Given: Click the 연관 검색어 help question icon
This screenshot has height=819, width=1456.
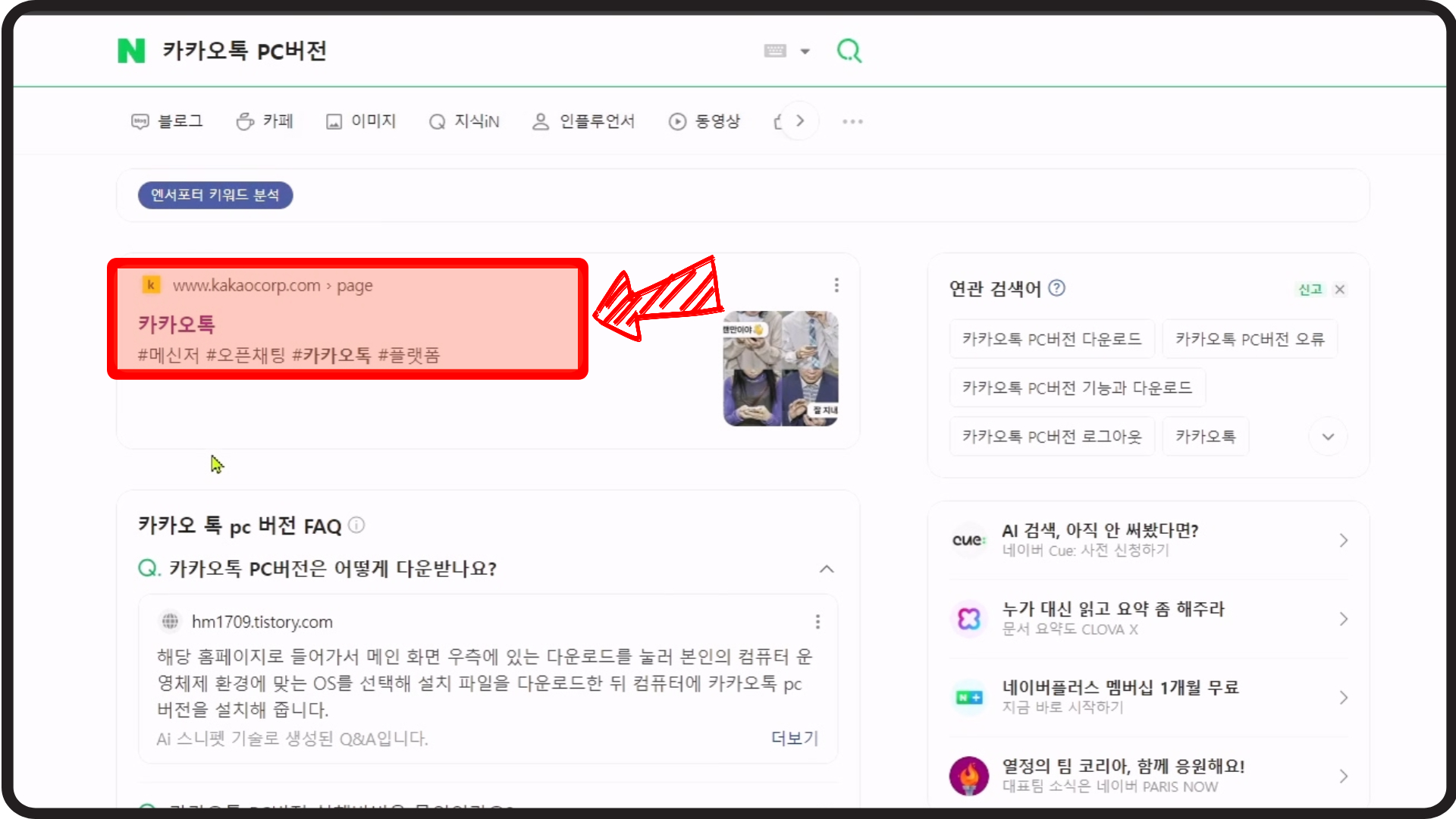Looking at the screenshot, I should point(1056,288).
